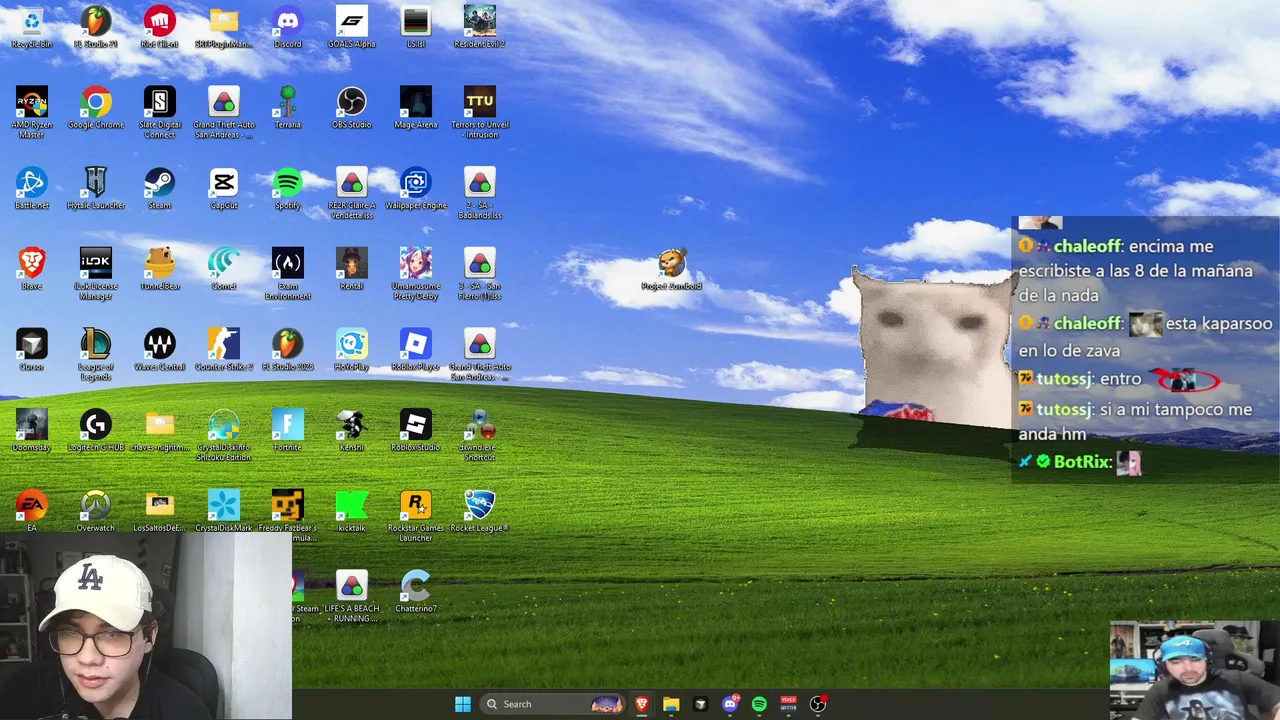The height and width of the screenshot is (720, 1280).
Task: Open AMD Ryzen Master
Action: [x=32, y=112]
